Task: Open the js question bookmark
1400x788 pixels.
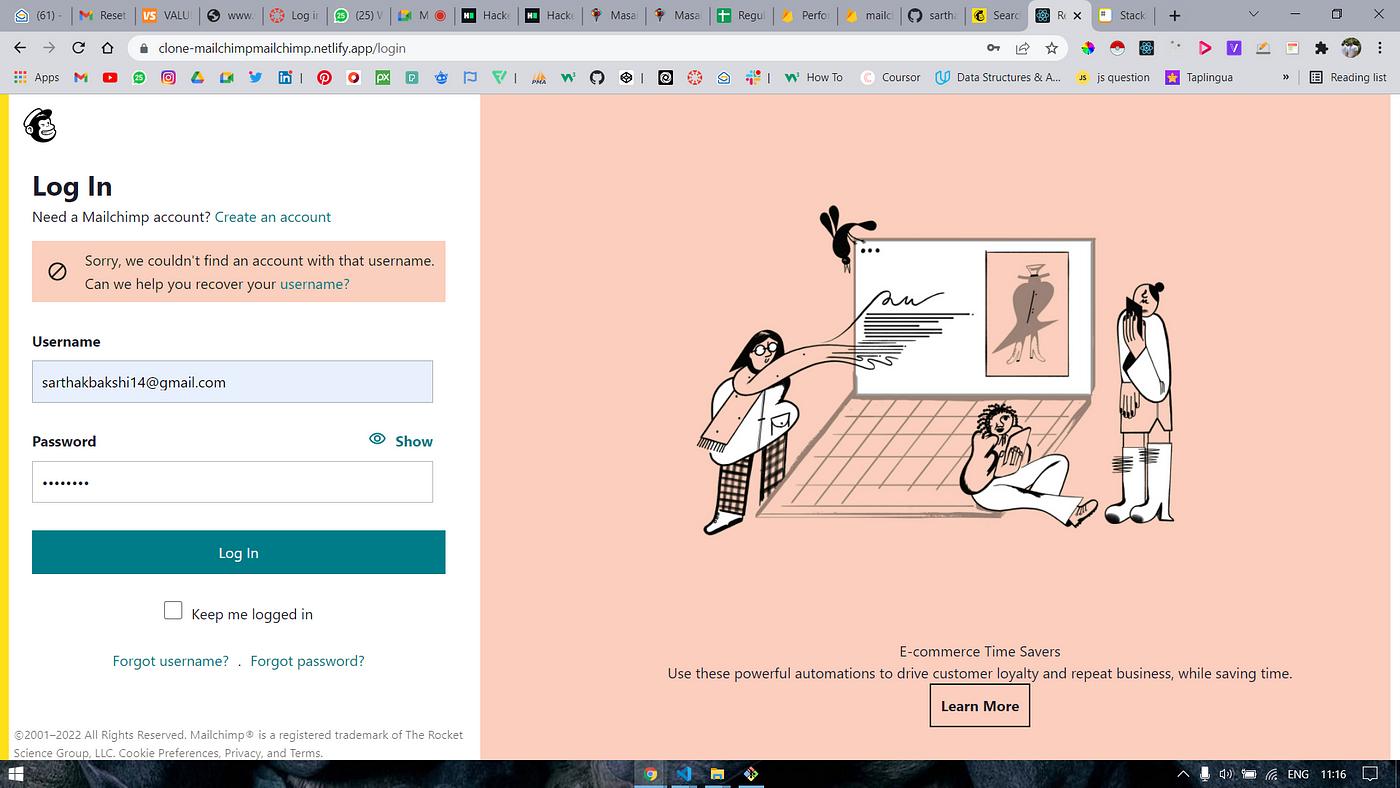Action: pos(1113,77)
